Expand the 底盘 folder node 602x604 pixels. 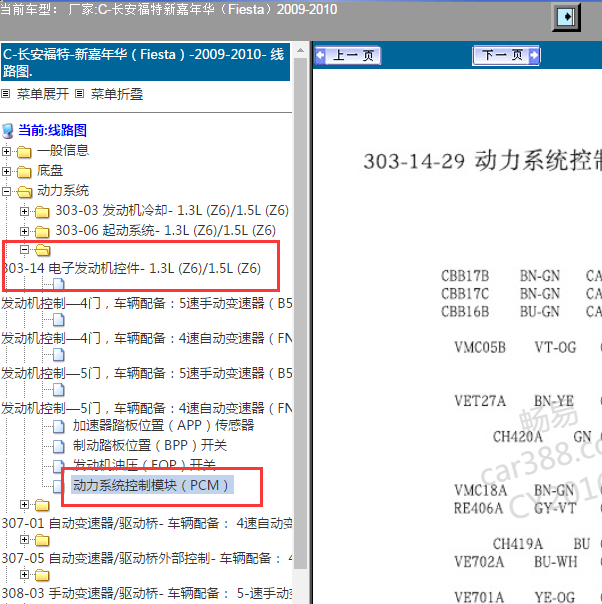6,171
